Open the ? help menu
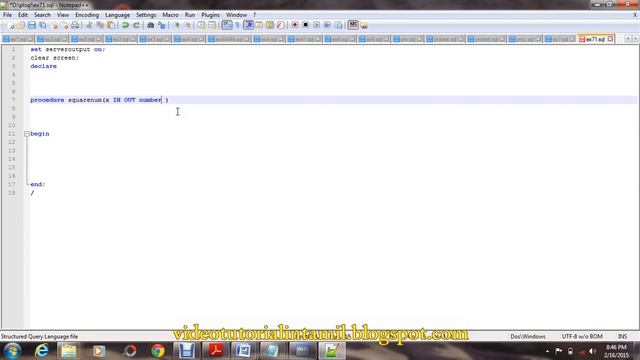640x360 pixels. point(254,15)
